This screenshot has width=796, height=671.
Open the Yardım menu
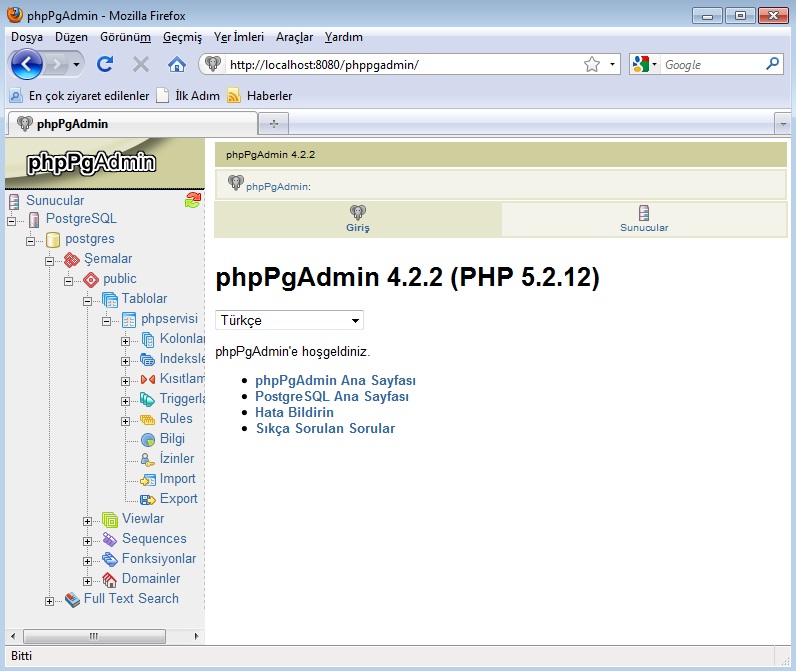coord(344,37)
